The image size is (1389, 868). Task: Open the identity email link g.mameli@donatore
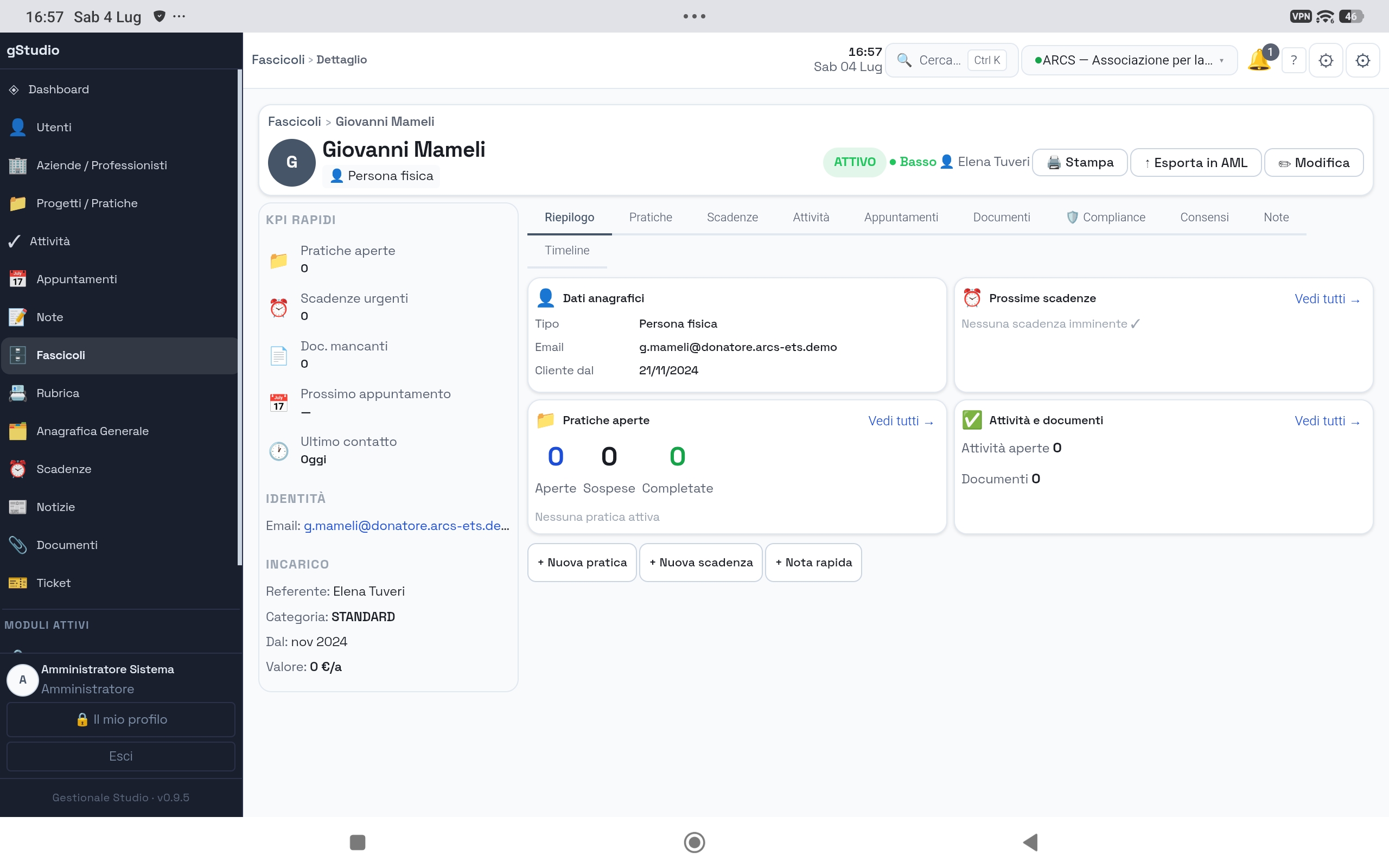[x=406, y=526]
